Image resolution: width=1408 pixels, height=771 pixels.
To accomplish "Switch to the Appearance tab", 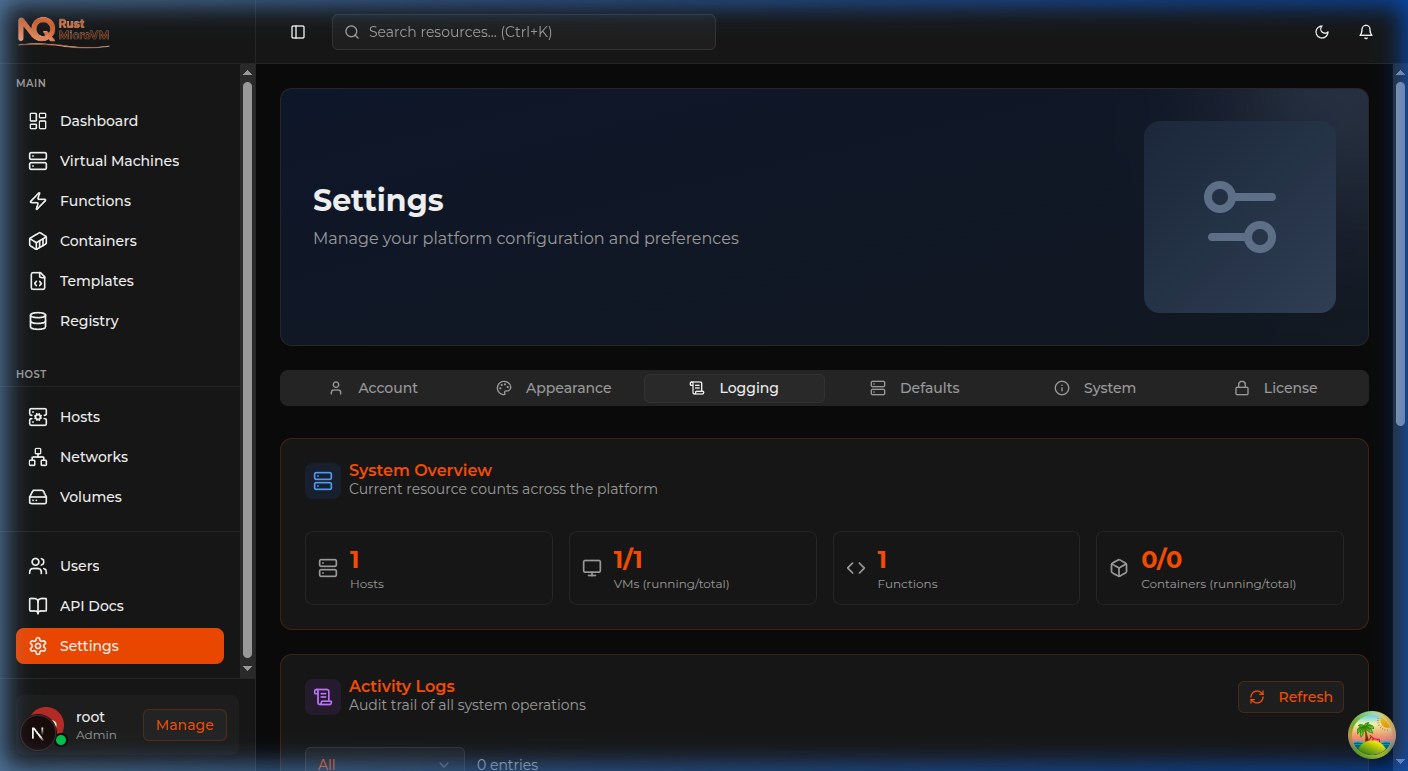I will pos(554,387).
